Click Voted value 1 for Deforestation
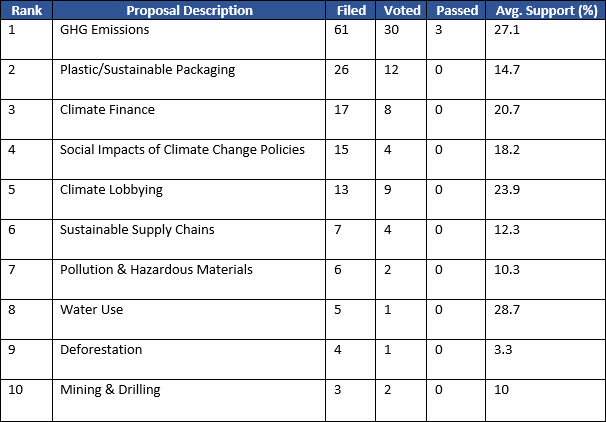Screen dimensions: 606x422 pos(388,350)
